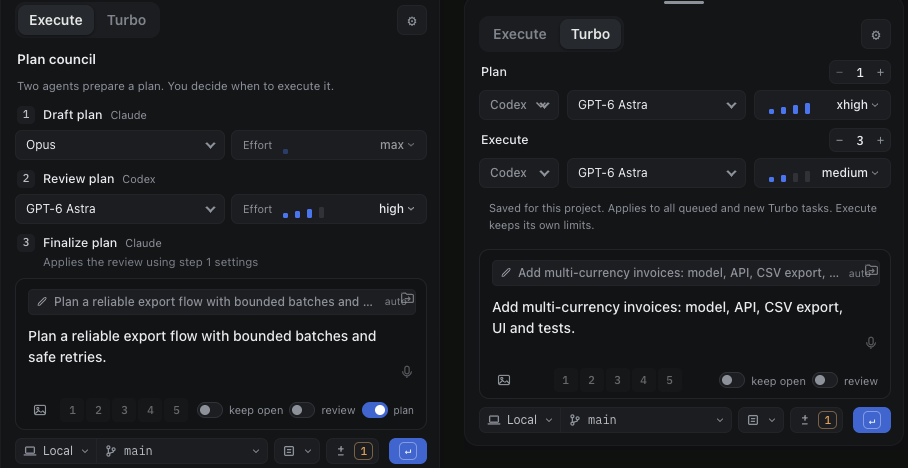This screenshot has height=468, width=908.
Task: Attach image in the export flow prompt
Action: (x=40, y=410)
